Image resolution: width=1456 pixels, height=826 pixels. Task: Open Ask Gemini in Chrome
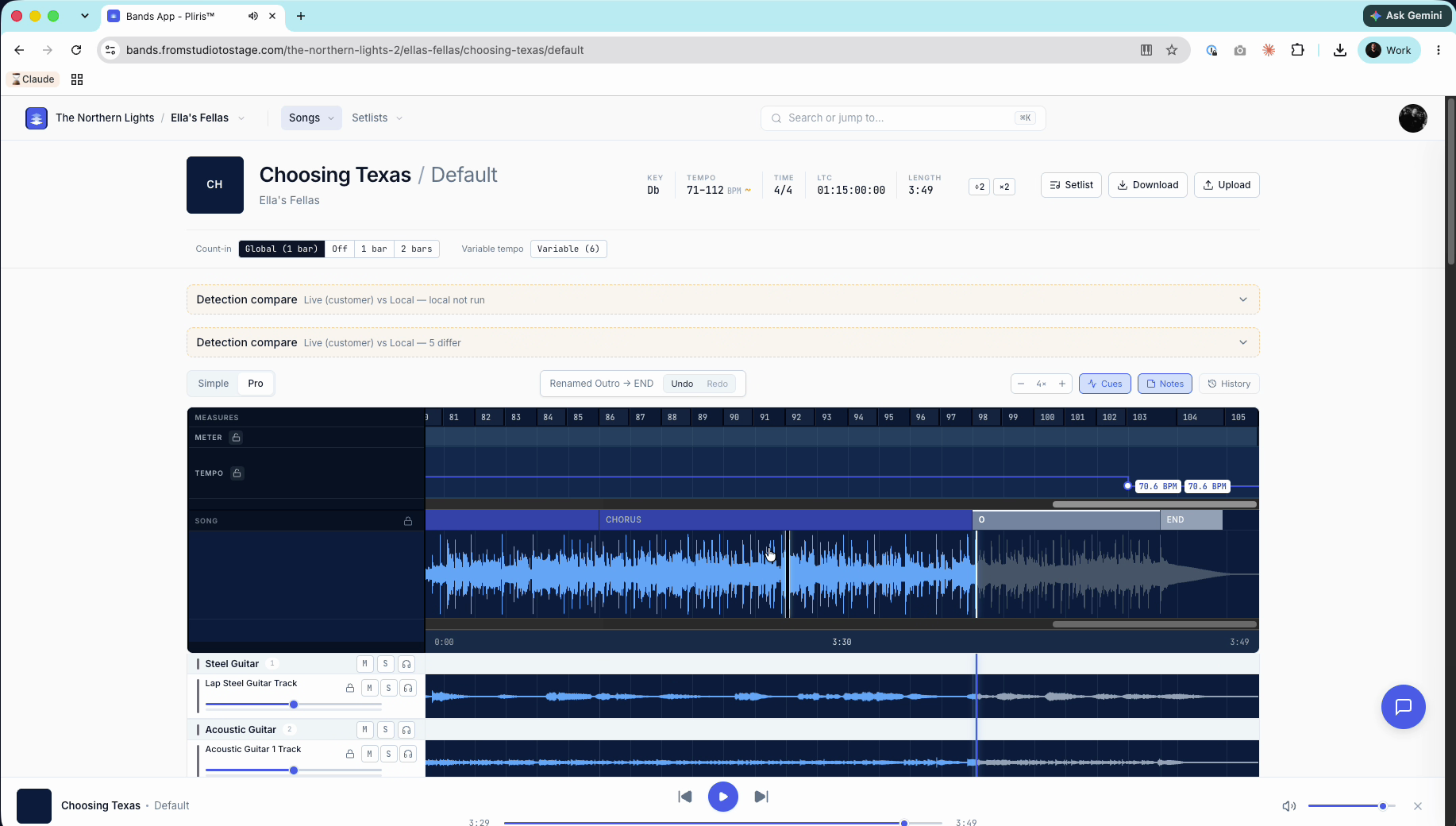(1406, 15)
